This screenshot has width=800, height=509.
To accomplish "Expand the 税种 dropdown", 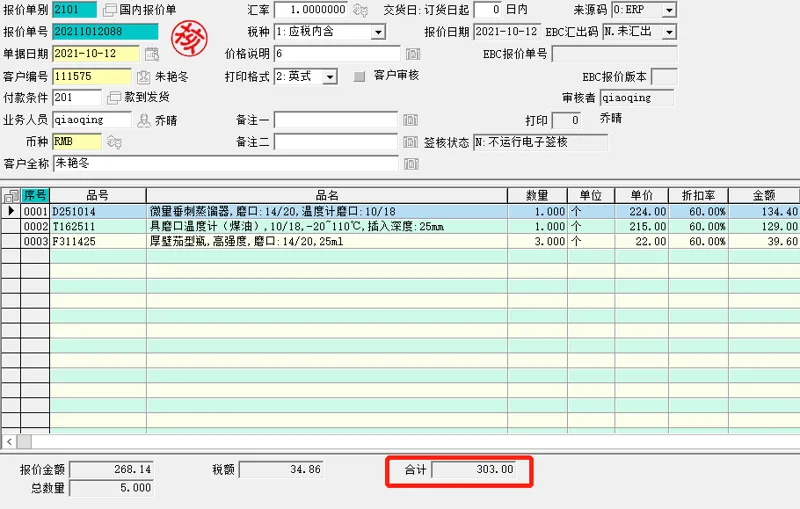I will 378,32.
